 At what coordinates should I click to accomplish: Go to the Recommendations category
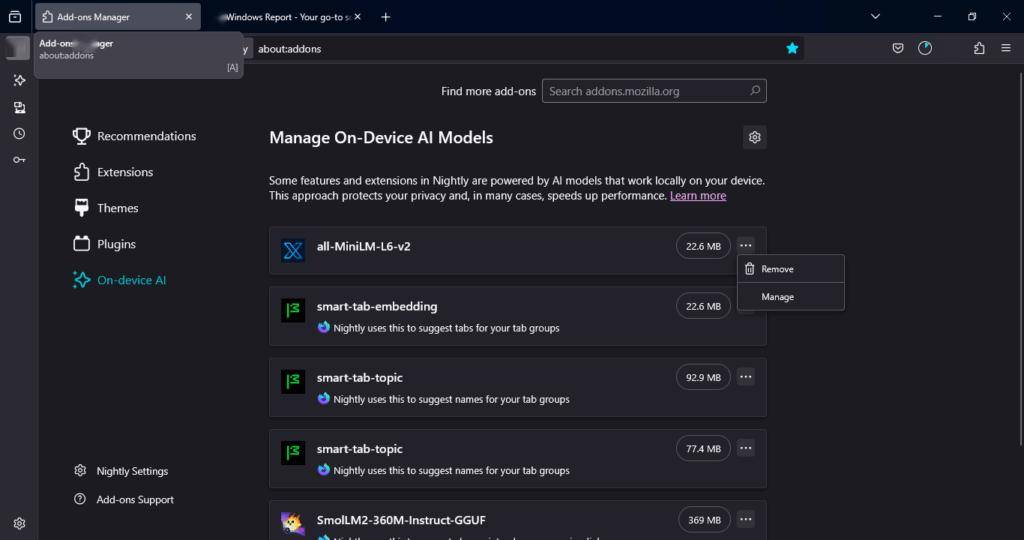pos(134,136)
